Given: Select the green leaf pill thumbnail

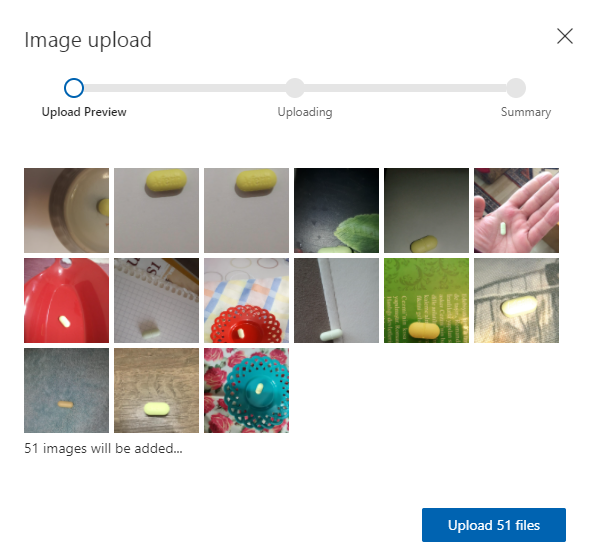Looking at the screenshot, I should 337,210.
